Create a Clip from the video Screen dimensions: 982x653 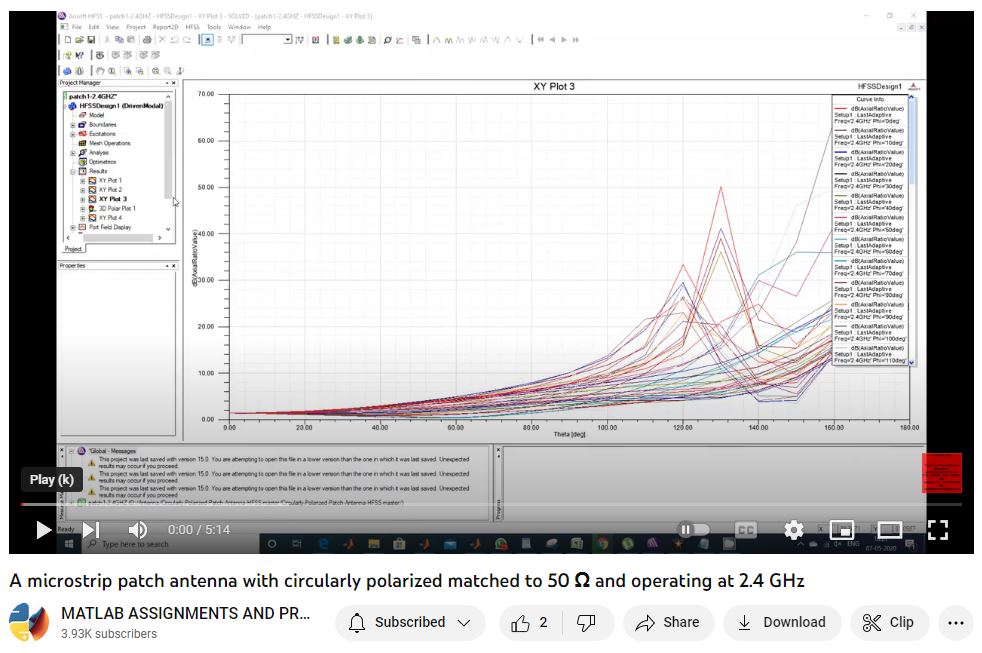point(889,622)
